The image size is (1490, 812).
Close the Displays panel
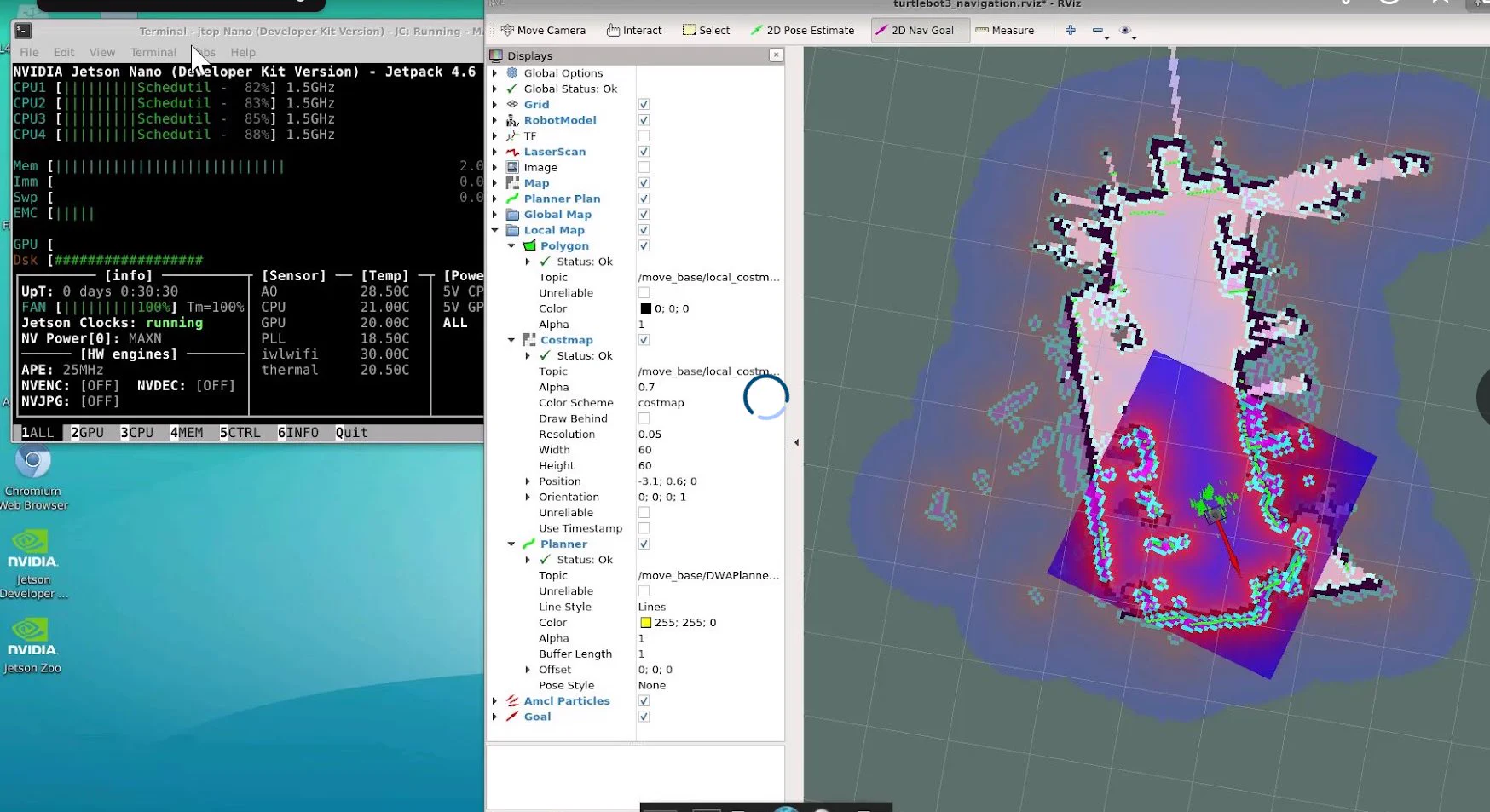click(776, 55)
